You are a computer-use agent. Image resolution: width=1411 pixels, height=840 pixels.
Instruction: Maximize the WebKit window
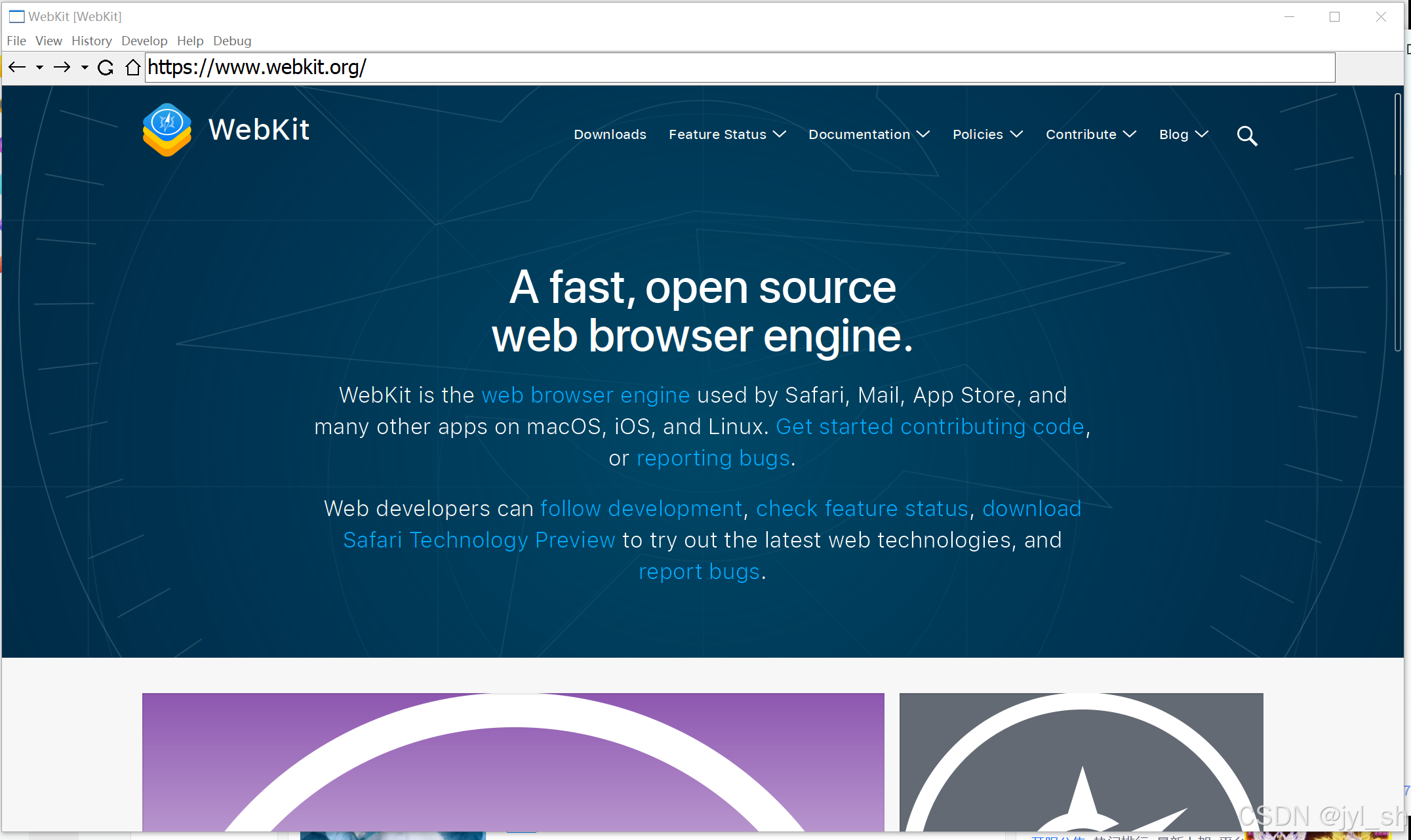click(x=1334, y=17)
